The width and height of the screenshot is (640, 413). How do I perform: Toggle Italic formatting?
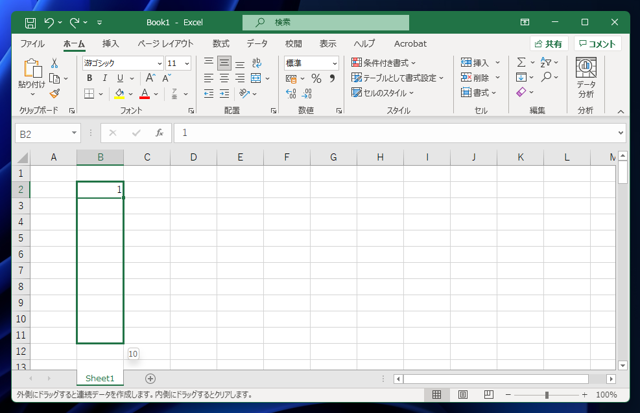pyautogui.click(x=105, y=78)
